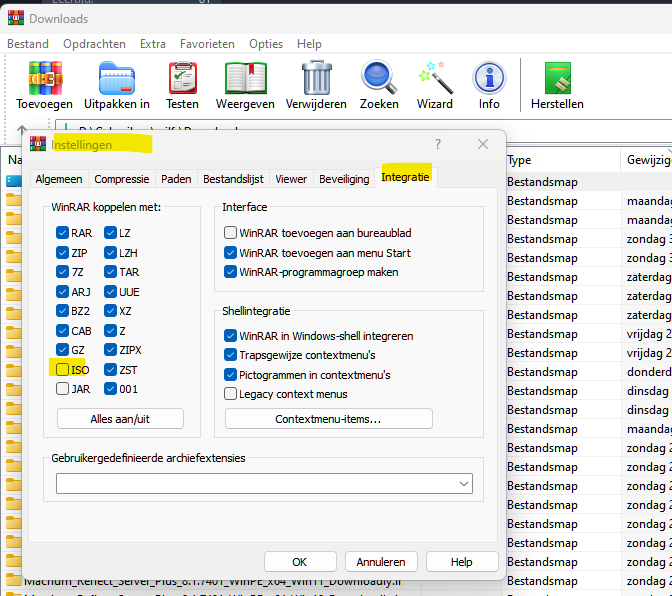The width and height of the screenshot is (672, 596).
Task: Tick the JAR association checkbox
Action: (x=63, y=389)
